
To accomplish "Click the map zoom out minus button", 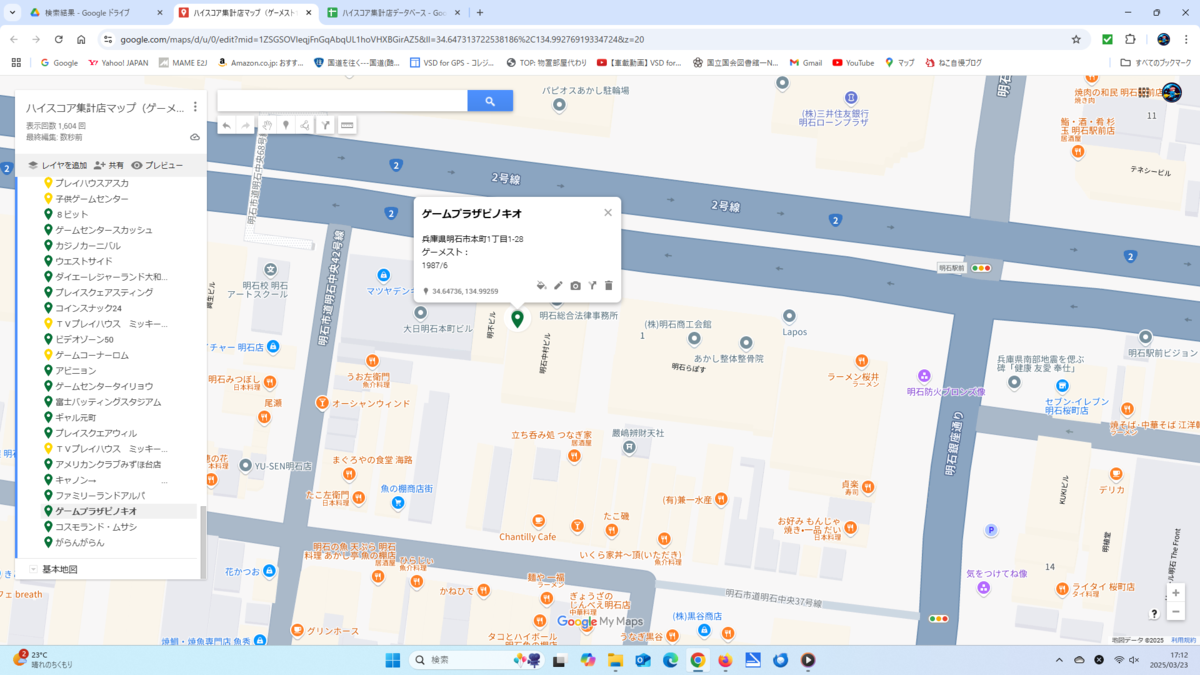I will (x=1176, y=611).
